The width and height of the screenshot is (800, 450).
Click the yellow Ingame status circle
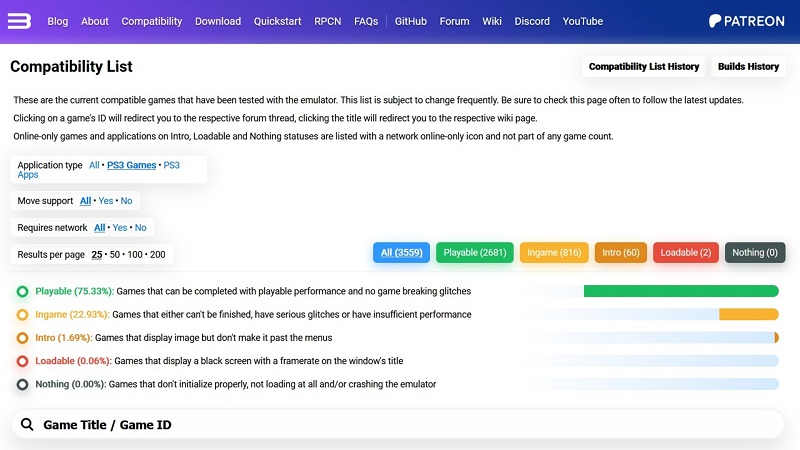click(22, 314)
